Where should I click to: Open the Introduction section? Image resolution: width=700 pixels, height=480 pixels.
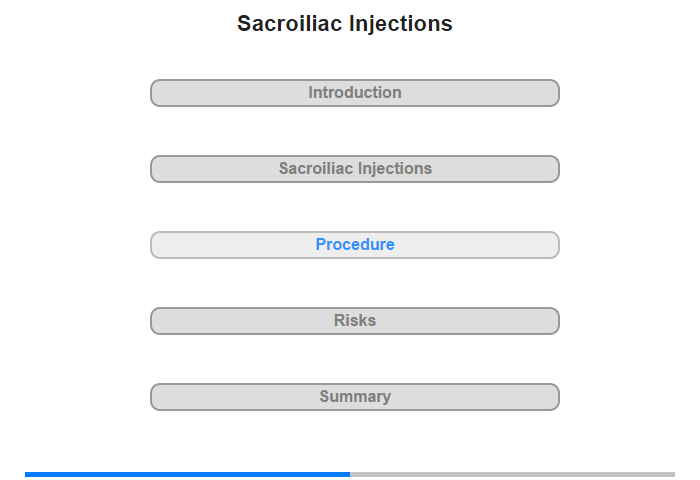coord(354,93)
